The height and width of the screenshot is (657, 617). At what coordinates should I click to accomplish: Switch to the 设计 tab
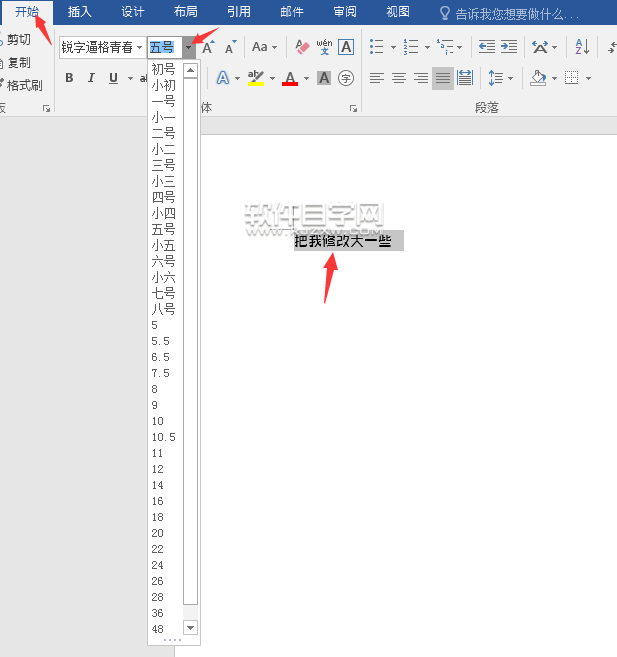[132, 12]
